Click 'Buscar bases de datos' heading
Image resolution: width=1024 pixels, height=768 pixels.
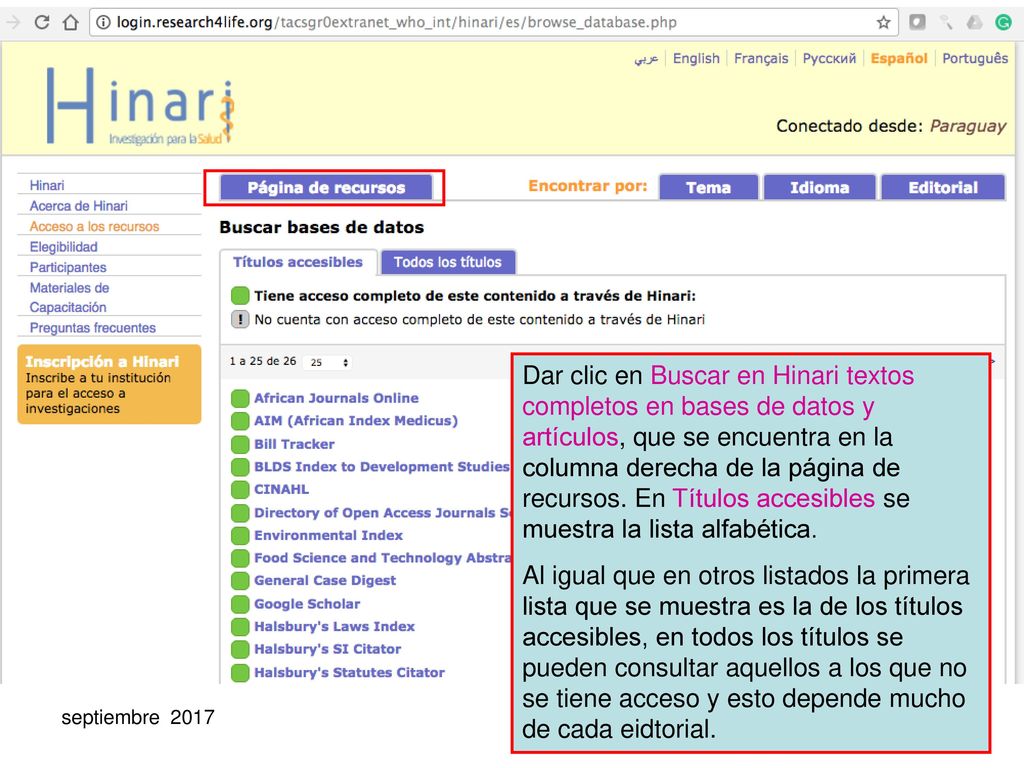pos(322,227)
